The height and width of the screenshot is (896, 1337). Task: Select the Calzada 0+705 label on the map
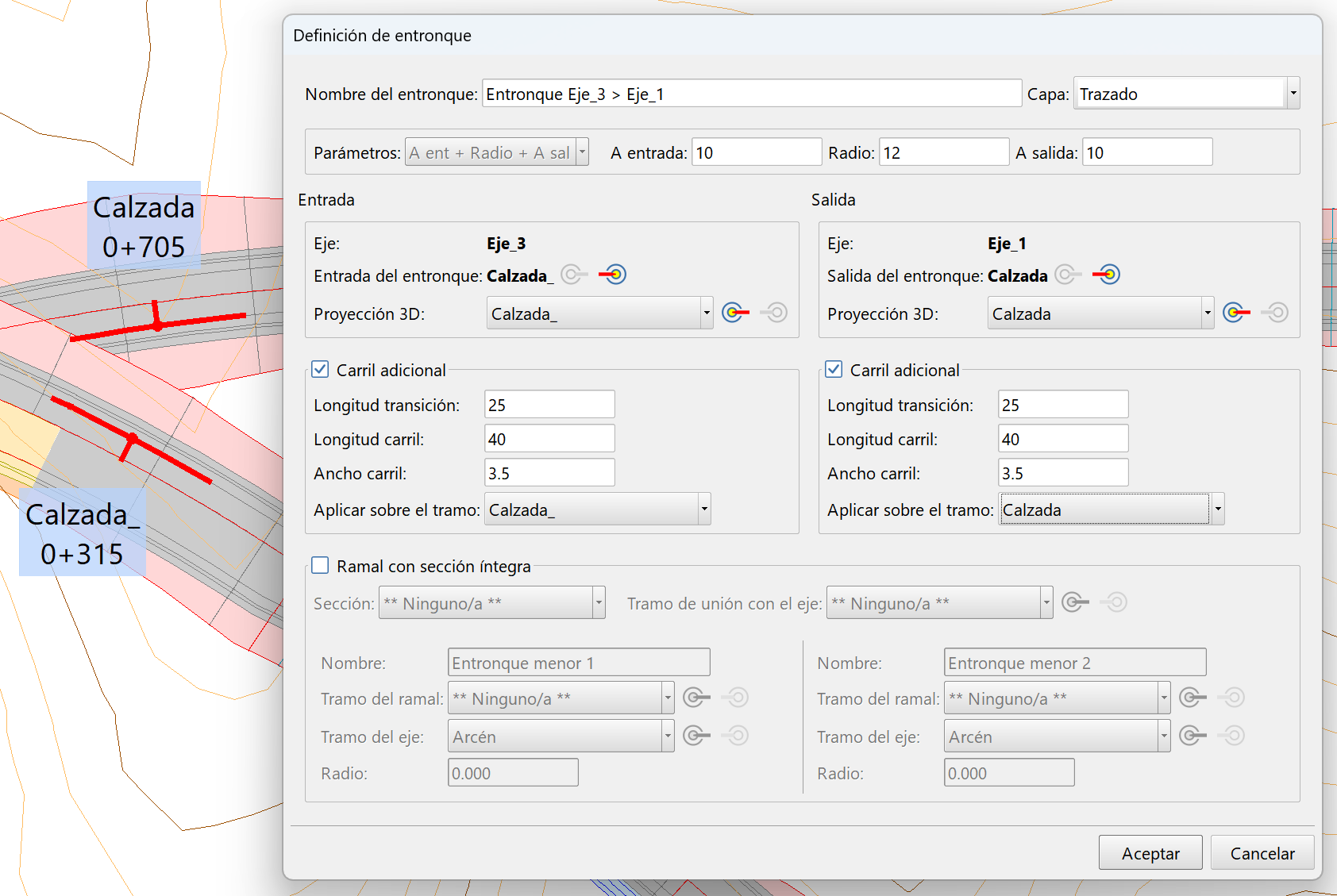(144, 226)
